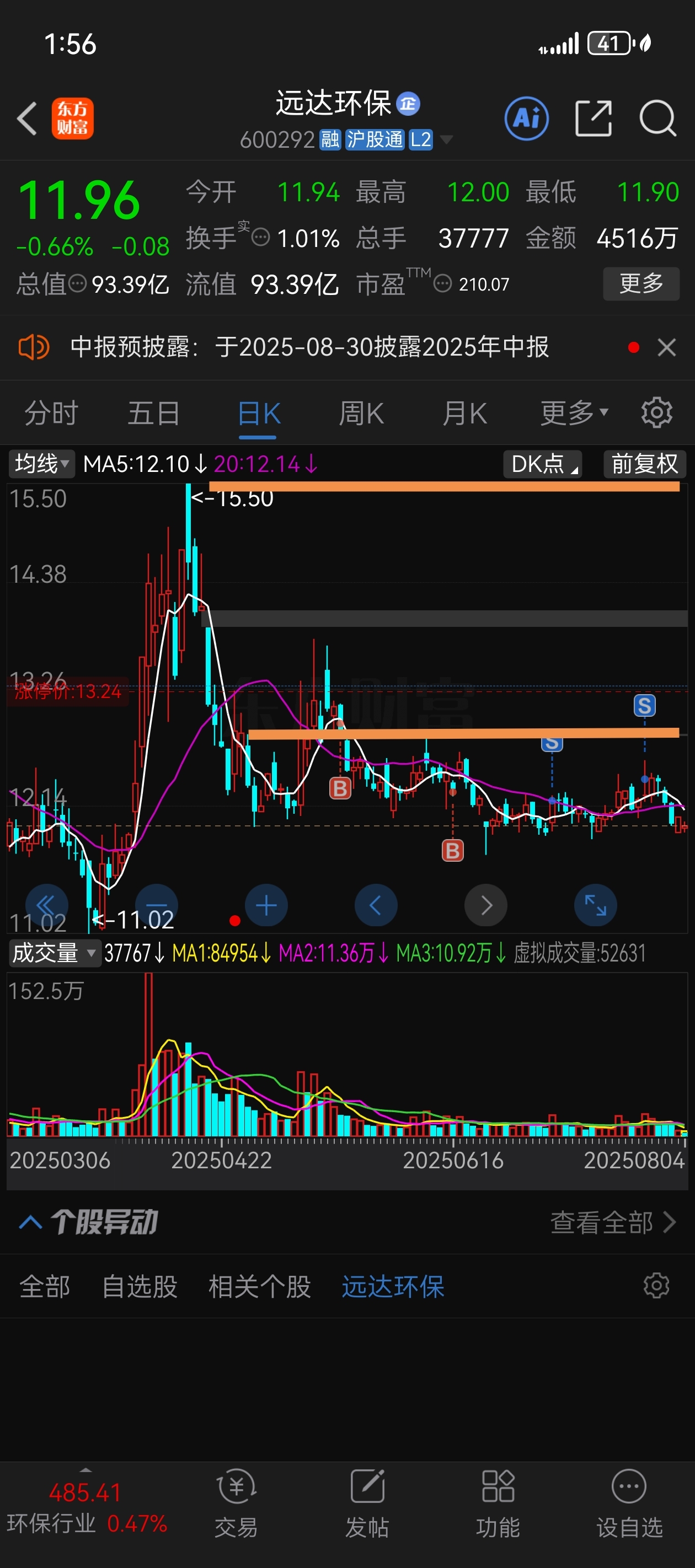Go back with the left arrow
This screenshot has width=695, height=1568.
(28, 118)
